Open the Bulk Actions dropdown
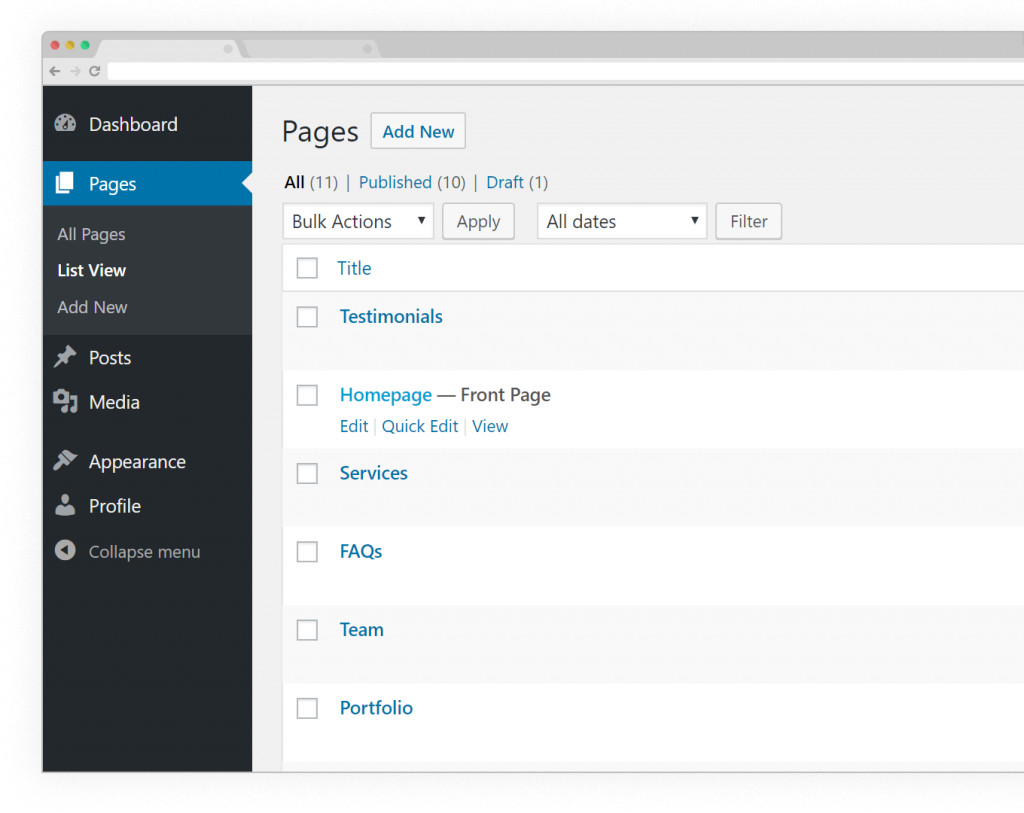 358,221
